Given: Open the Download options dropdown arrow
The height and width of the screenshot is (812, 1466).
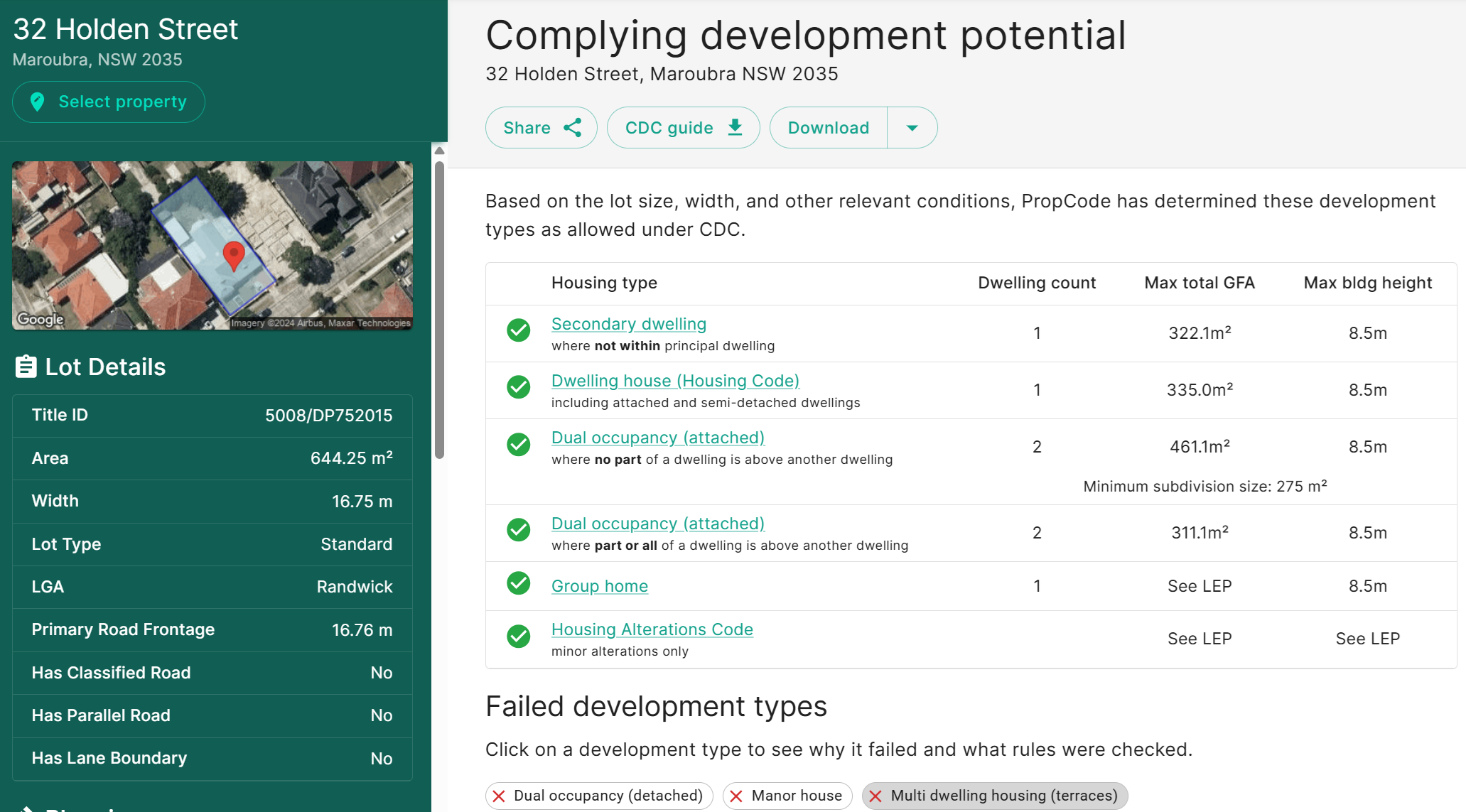Looking at the screenshot, I should [x=912, y=128].
